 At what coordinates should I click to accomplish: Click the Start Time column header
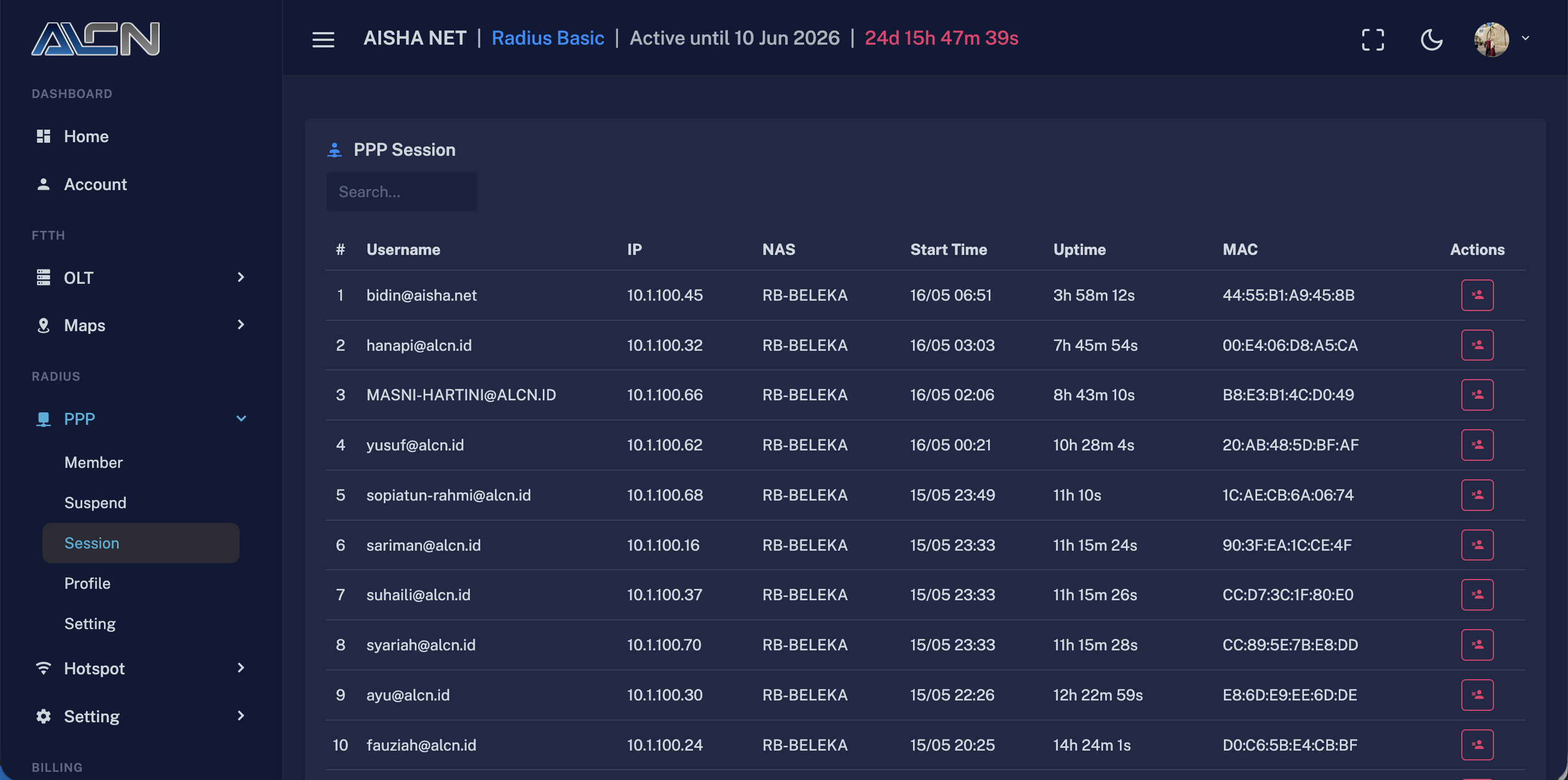948,249
